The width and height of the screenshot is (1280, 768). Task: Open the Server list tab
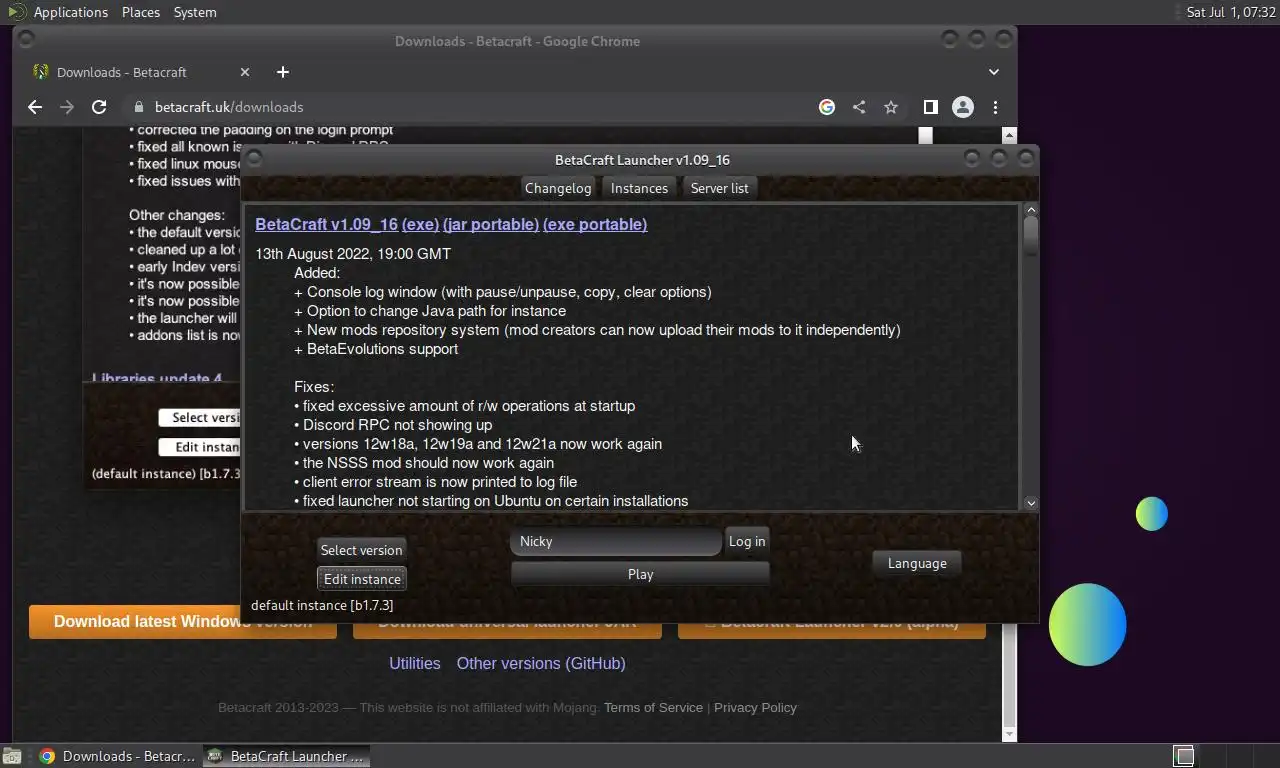tap(719, 188)
